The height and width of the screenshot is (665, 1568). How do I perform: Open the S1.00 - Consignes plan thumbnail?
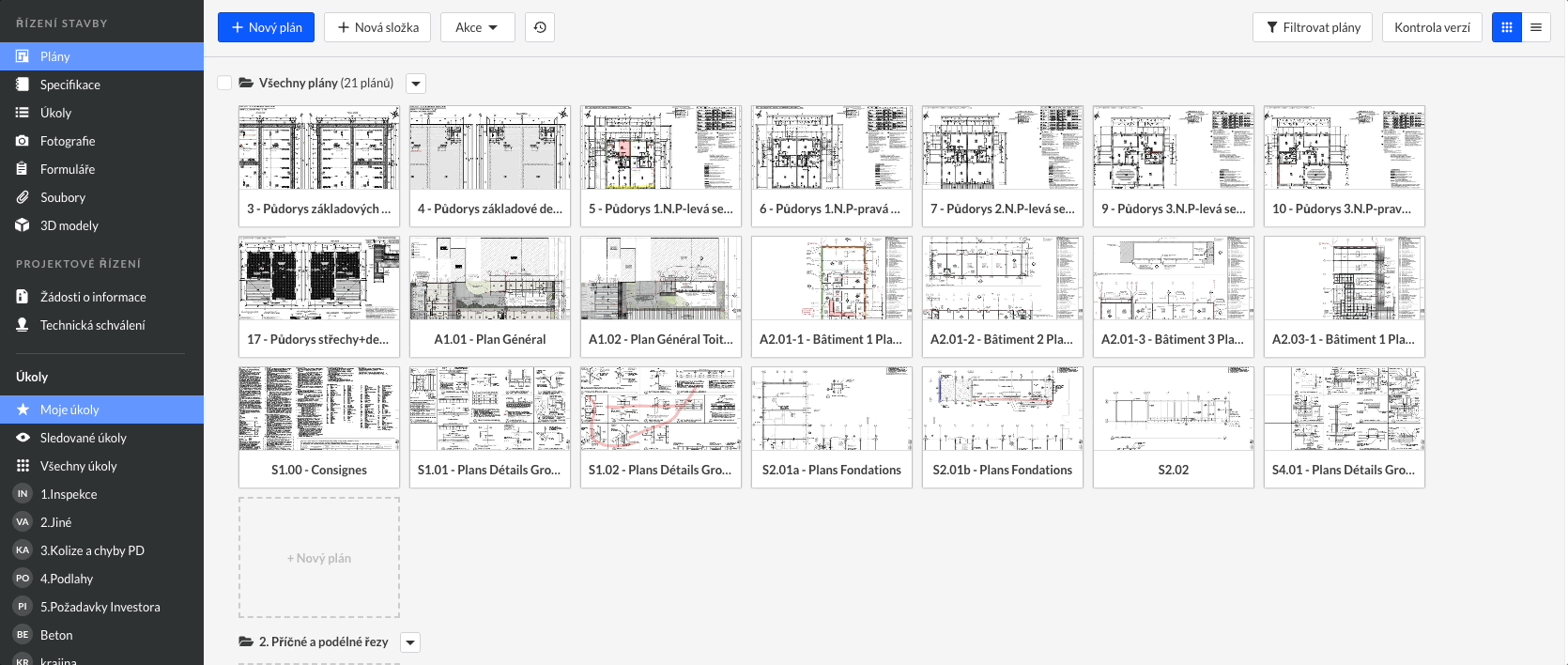click(319, 410)
